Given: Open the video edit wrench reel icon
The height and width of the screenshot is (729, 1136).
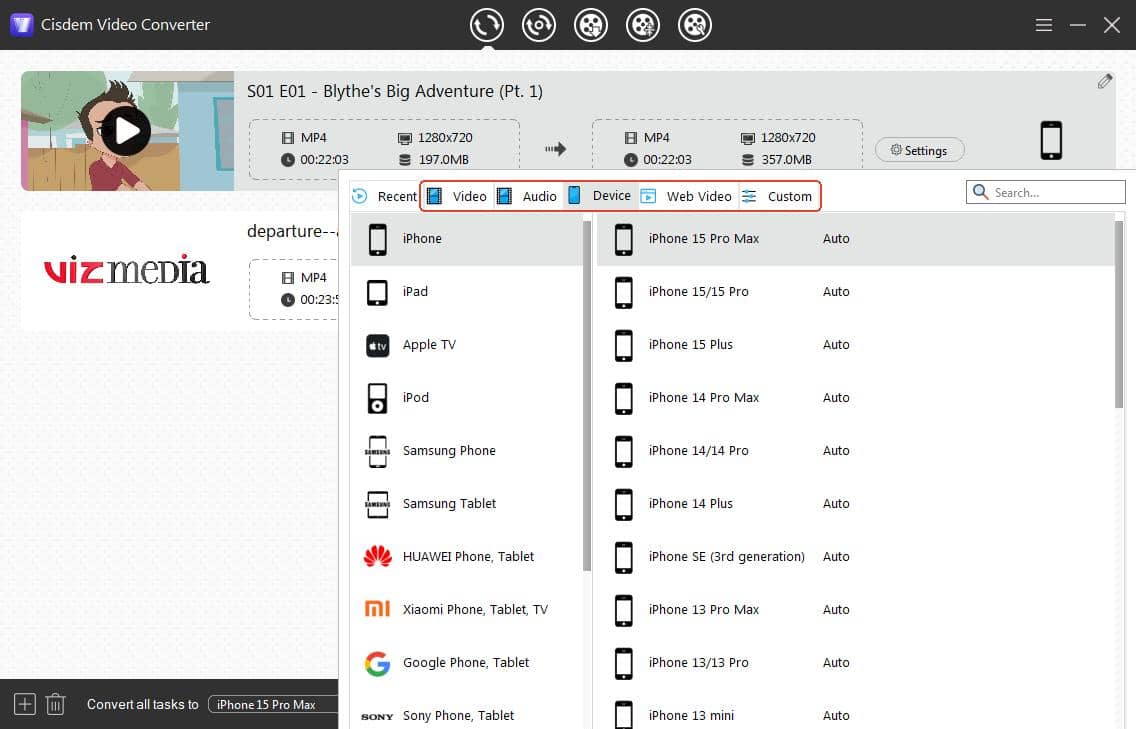Looking at the screenshot, I should (x=695, y=25).
